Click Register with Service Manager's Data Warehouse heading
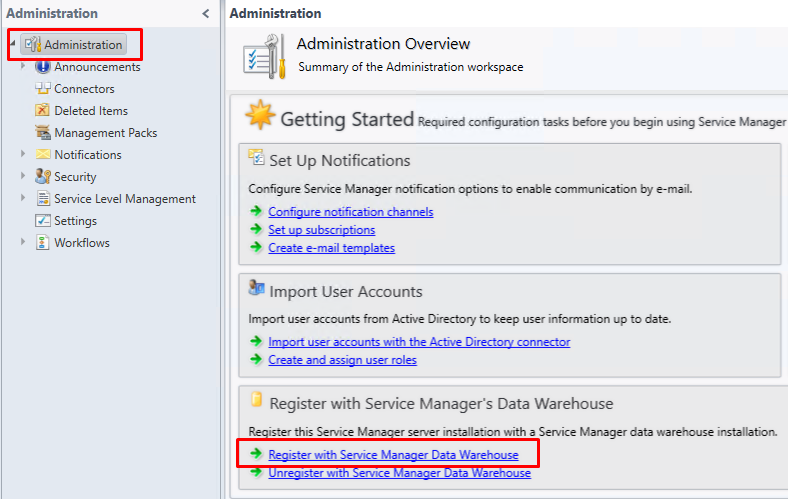 [x=441, y=404]
